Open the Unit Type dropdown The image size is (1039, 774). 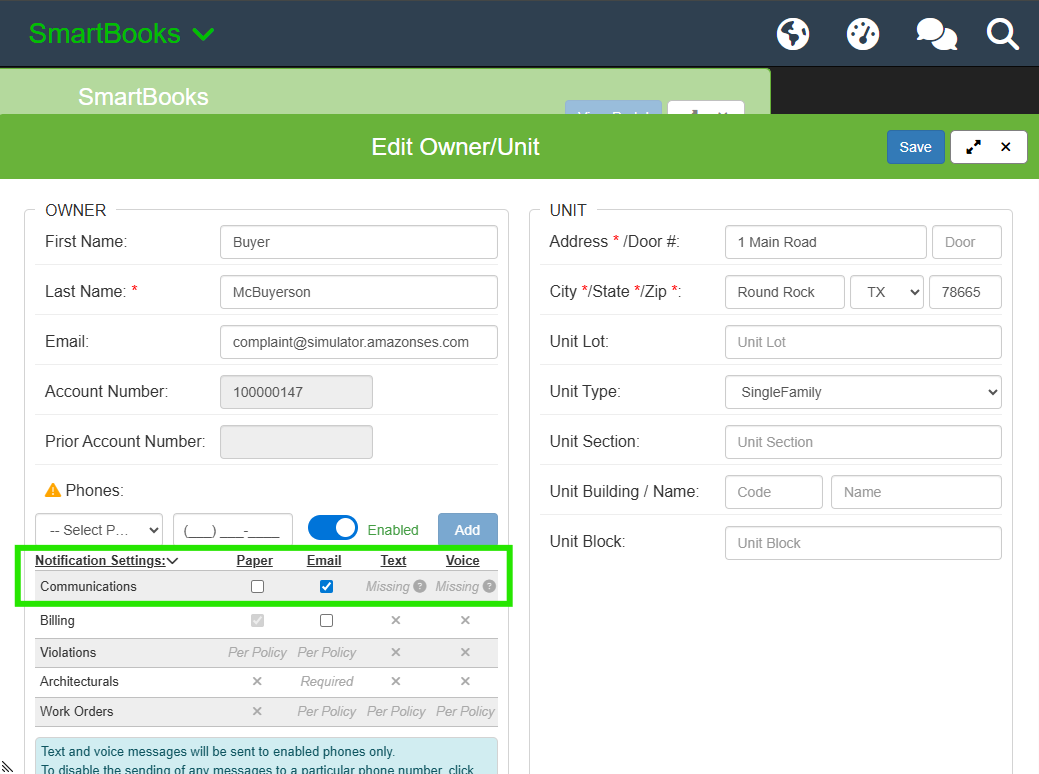(862, 392)
